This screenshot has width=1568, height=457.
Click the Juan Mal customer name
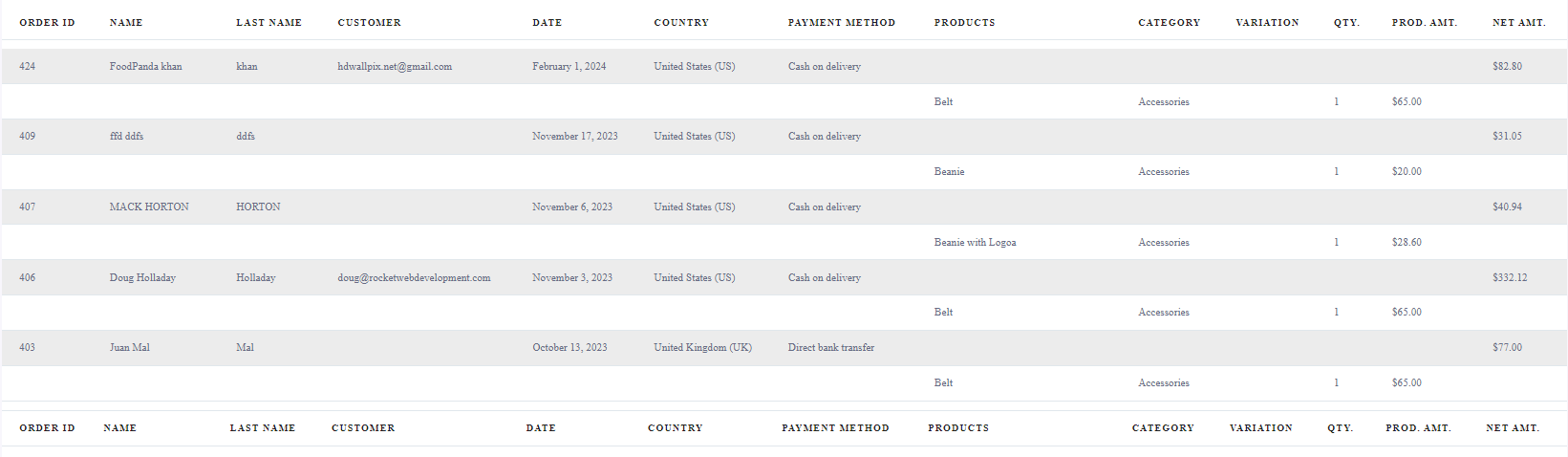pyautogui.click(x=130, y=347)
